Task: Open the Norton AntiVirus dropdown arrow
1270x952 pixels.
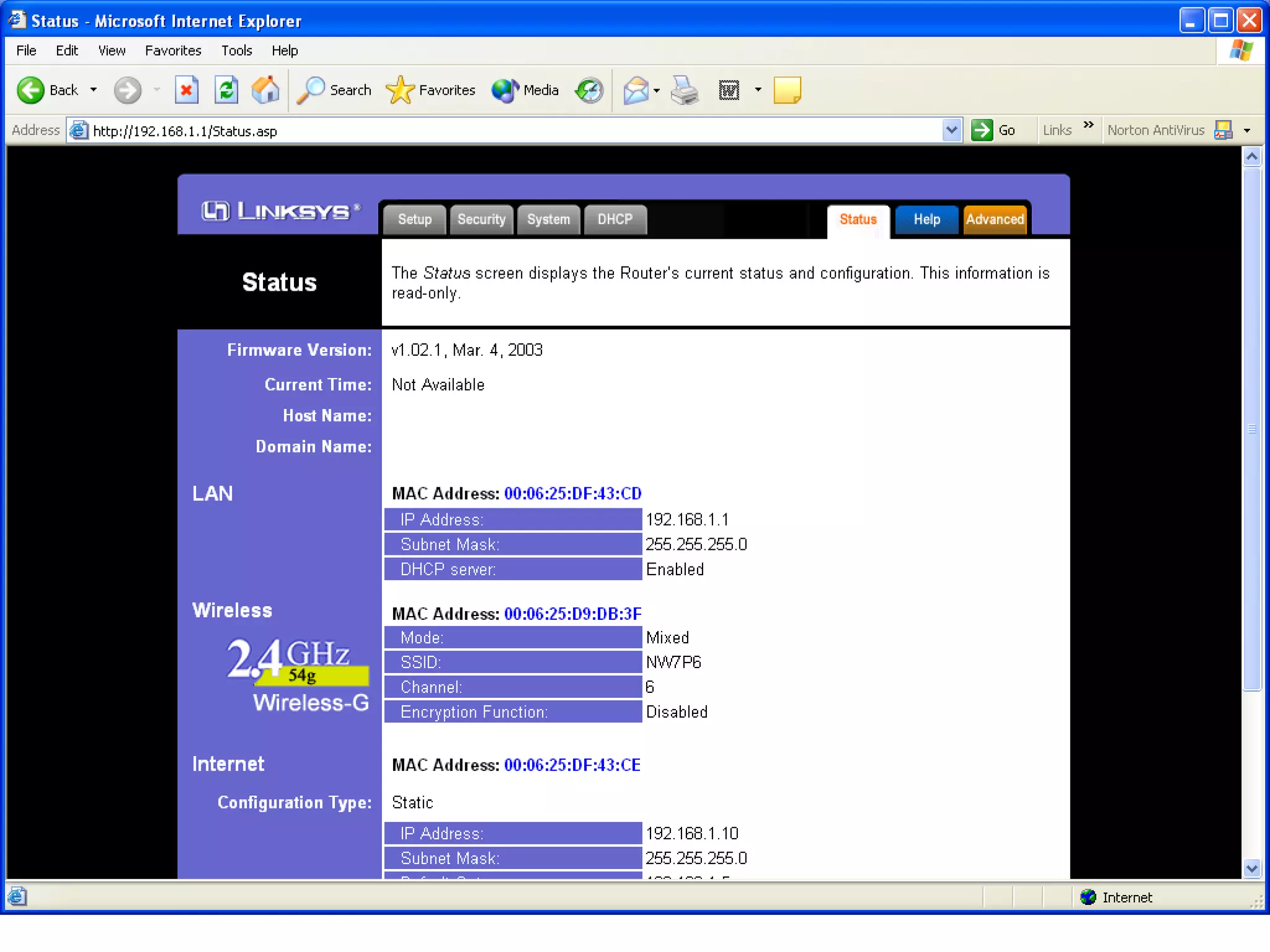Action: pos(1247,131)
